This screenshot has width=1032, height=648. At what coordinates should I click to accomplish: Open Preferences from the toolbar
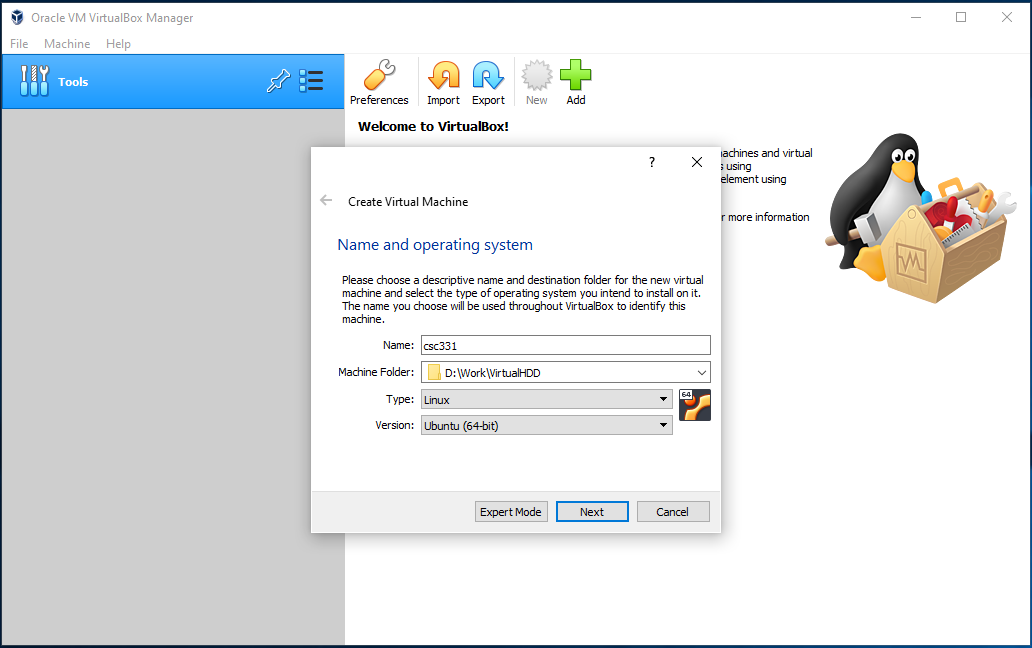click(379, 83)
